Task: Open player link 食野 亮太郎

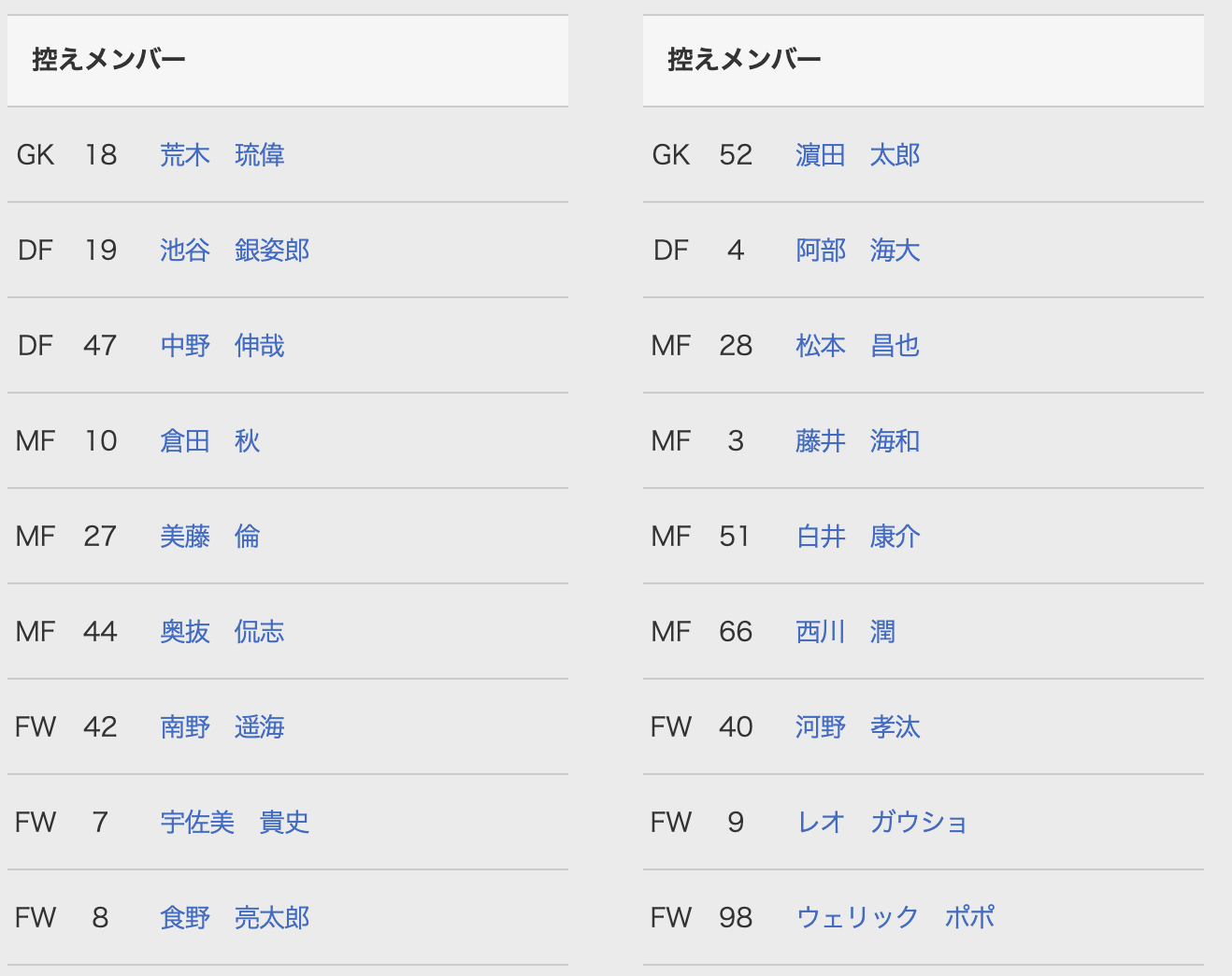Action: point(235,918)
